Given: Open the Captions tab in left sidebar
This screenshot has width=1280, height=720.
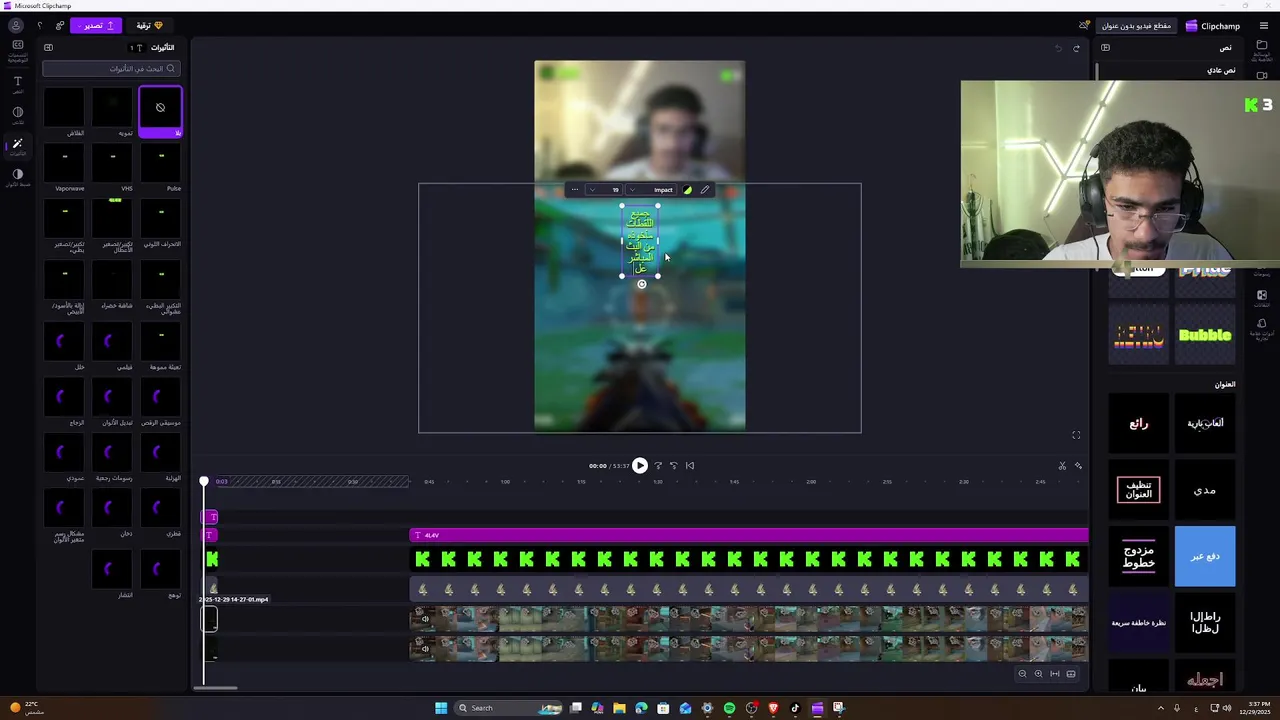Looking at the screenshot, I should [x=17, y=51].
